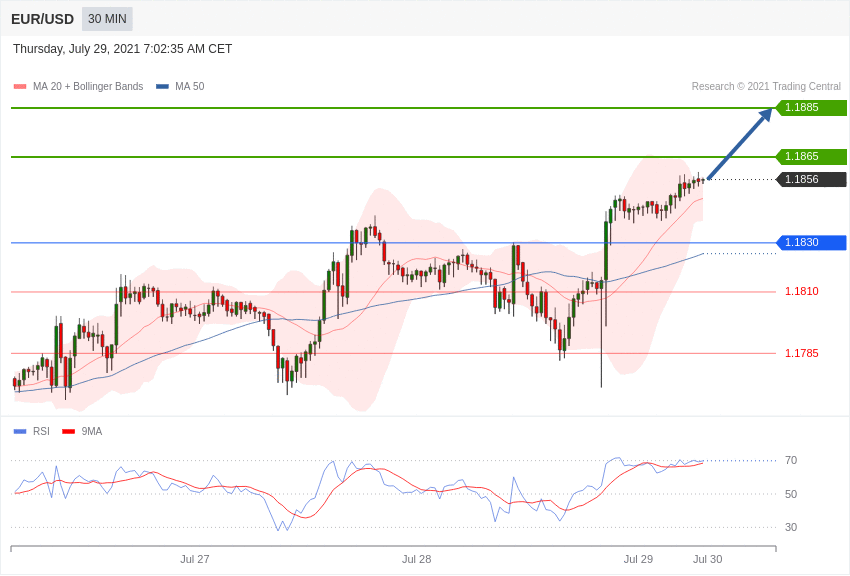Click the EUR/USD pair title
Viewport: 850px width, 576px height.
(x=42, y=20)
